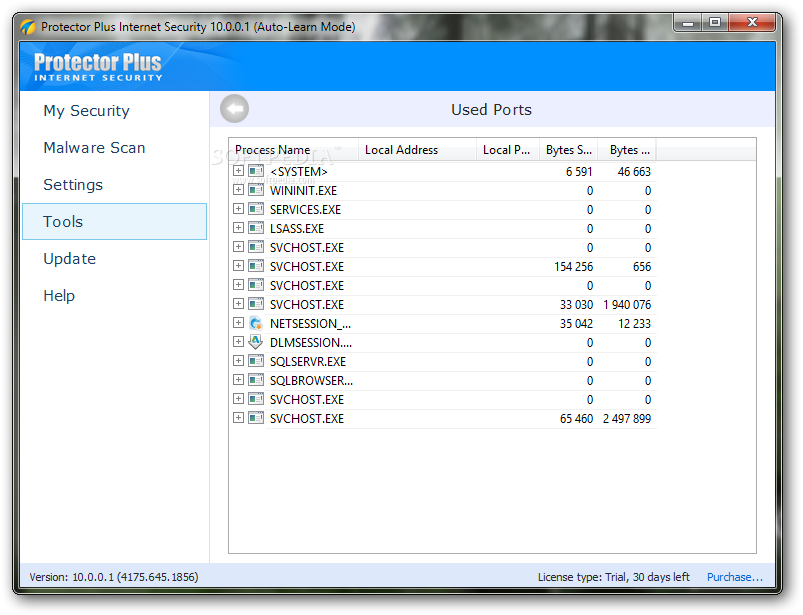This screenshot has width=803, height=615.
Task: Click icon of SVCHOST.EXE with 154 256 bytes
Action: tap(256, 266)
